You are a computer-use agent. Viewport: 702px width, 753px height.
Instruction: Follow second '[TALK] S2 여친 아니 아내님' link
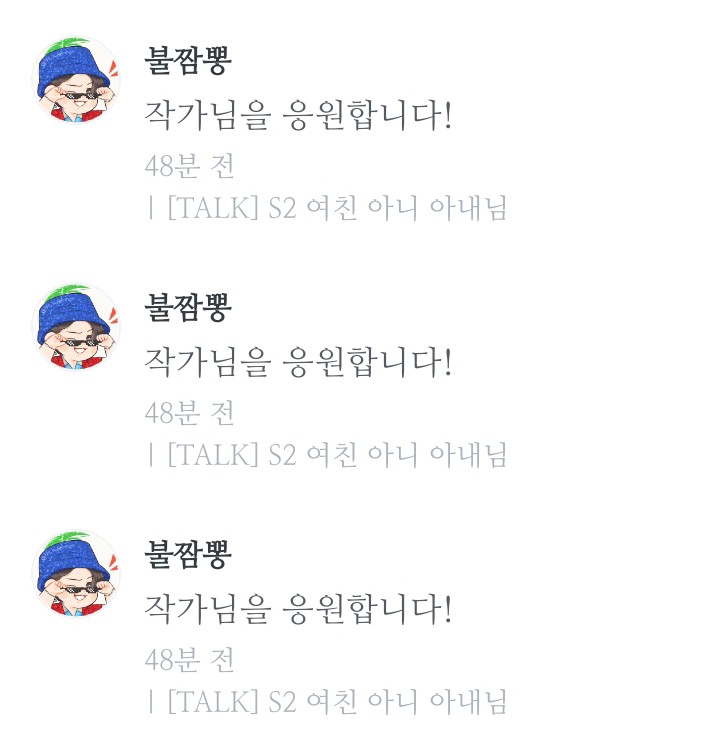tap(337, 455)
